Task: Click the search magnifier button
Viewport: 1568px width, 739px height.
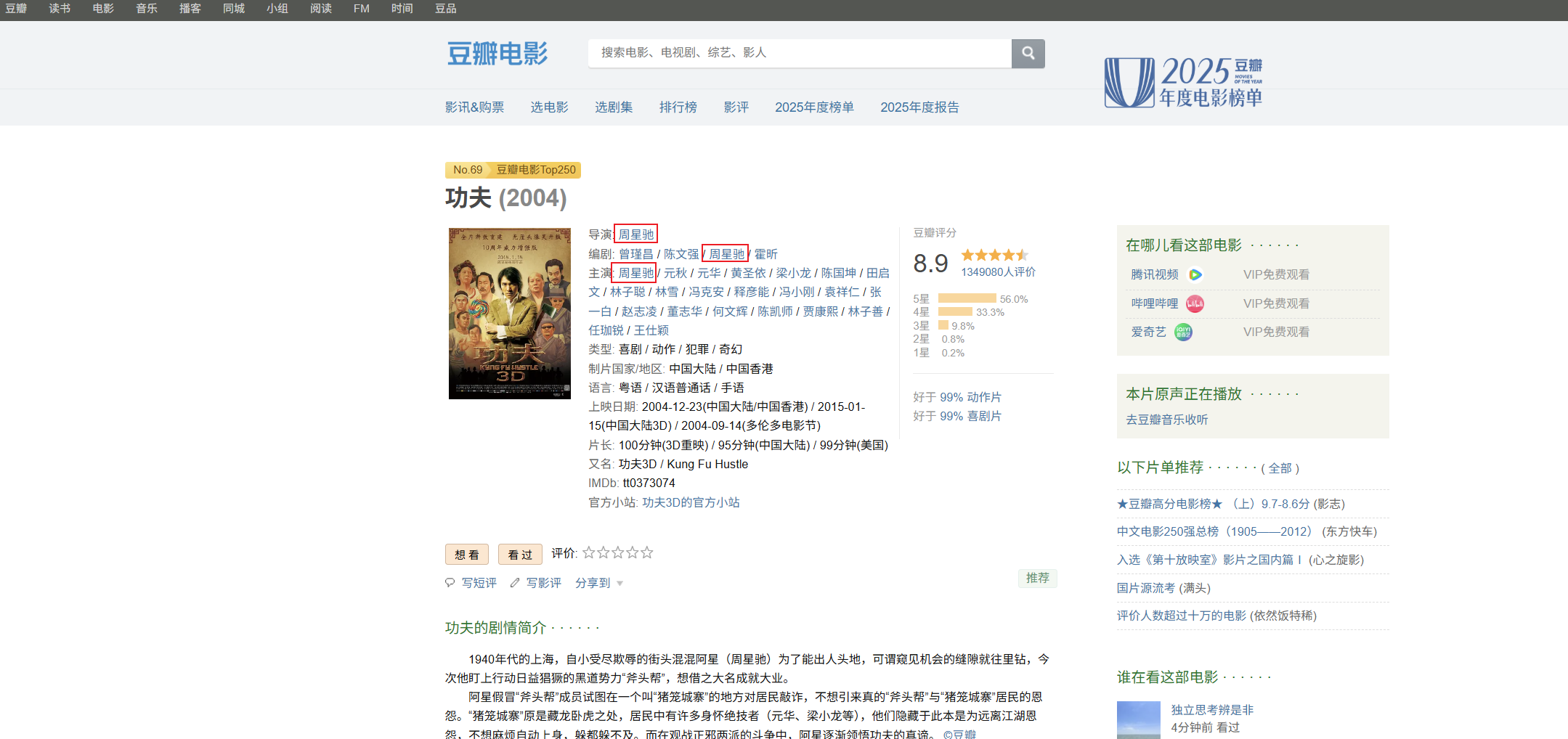Action: click(x=1028, y=53)
